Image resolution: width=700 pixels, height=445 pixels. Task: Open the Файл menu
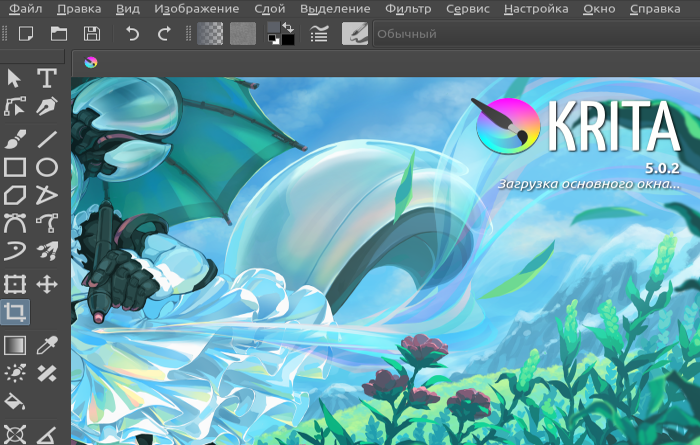pos(25,9)
